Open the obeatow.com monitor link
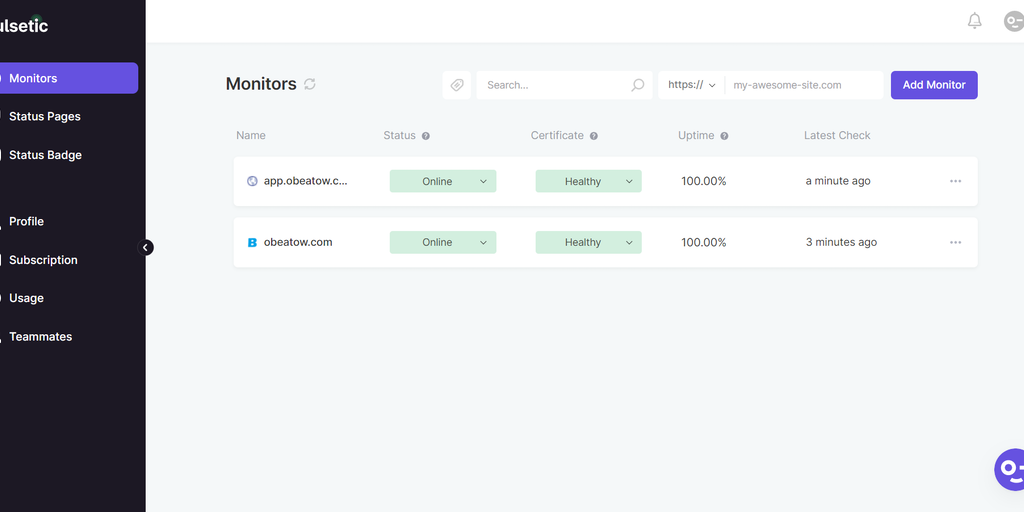Viewport: 1024px width, 512px height. 298,242
